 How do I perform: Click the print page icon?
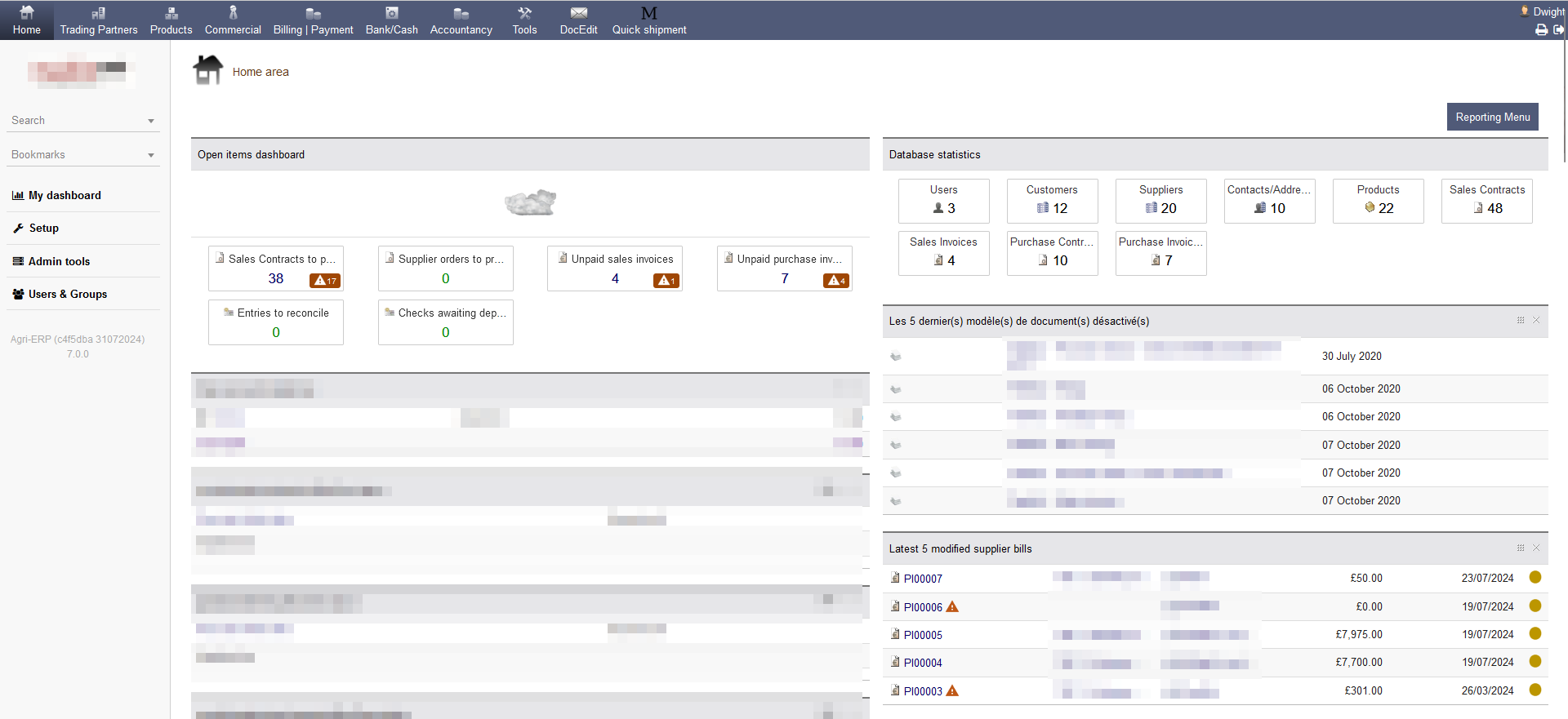coord(1541,29)
